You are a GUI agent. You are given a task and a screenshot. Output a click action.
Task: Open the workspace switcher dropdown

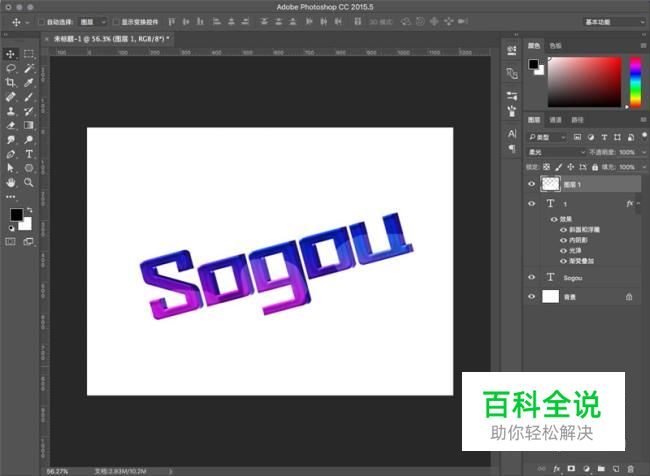[614, 22]
